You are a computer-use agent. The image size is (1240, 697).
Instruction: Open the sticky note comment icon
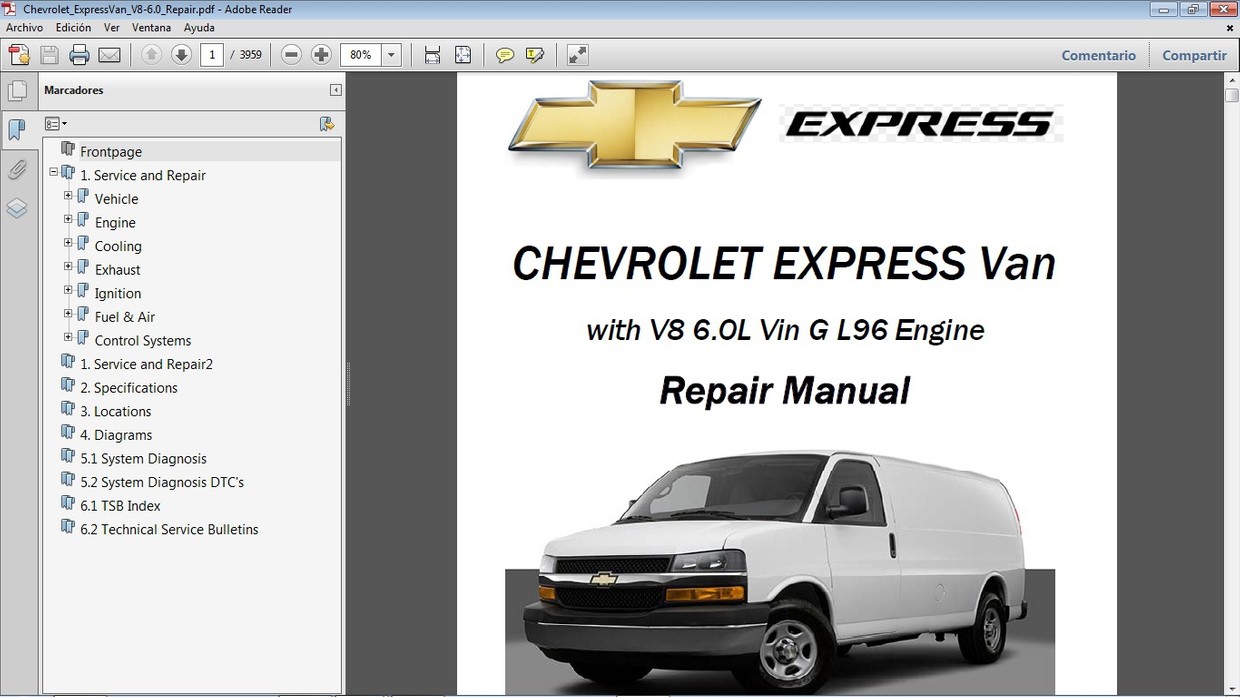coord(505,54)
